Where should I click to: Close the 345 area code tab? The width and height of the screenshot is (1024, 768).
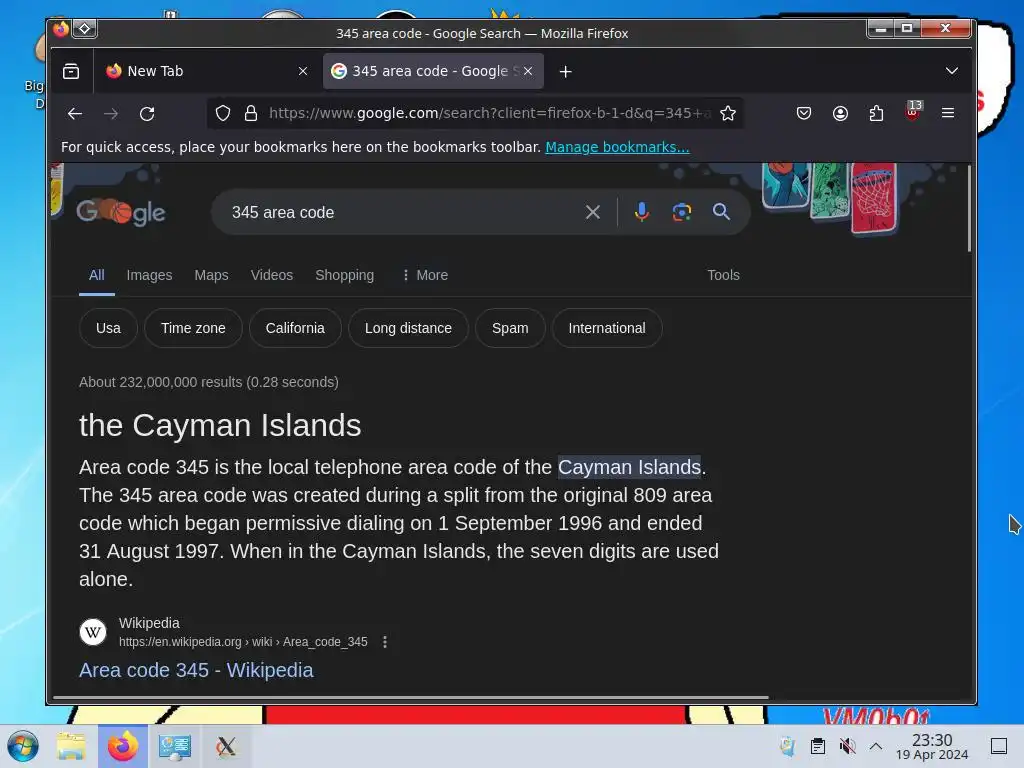tap(528, 71)
